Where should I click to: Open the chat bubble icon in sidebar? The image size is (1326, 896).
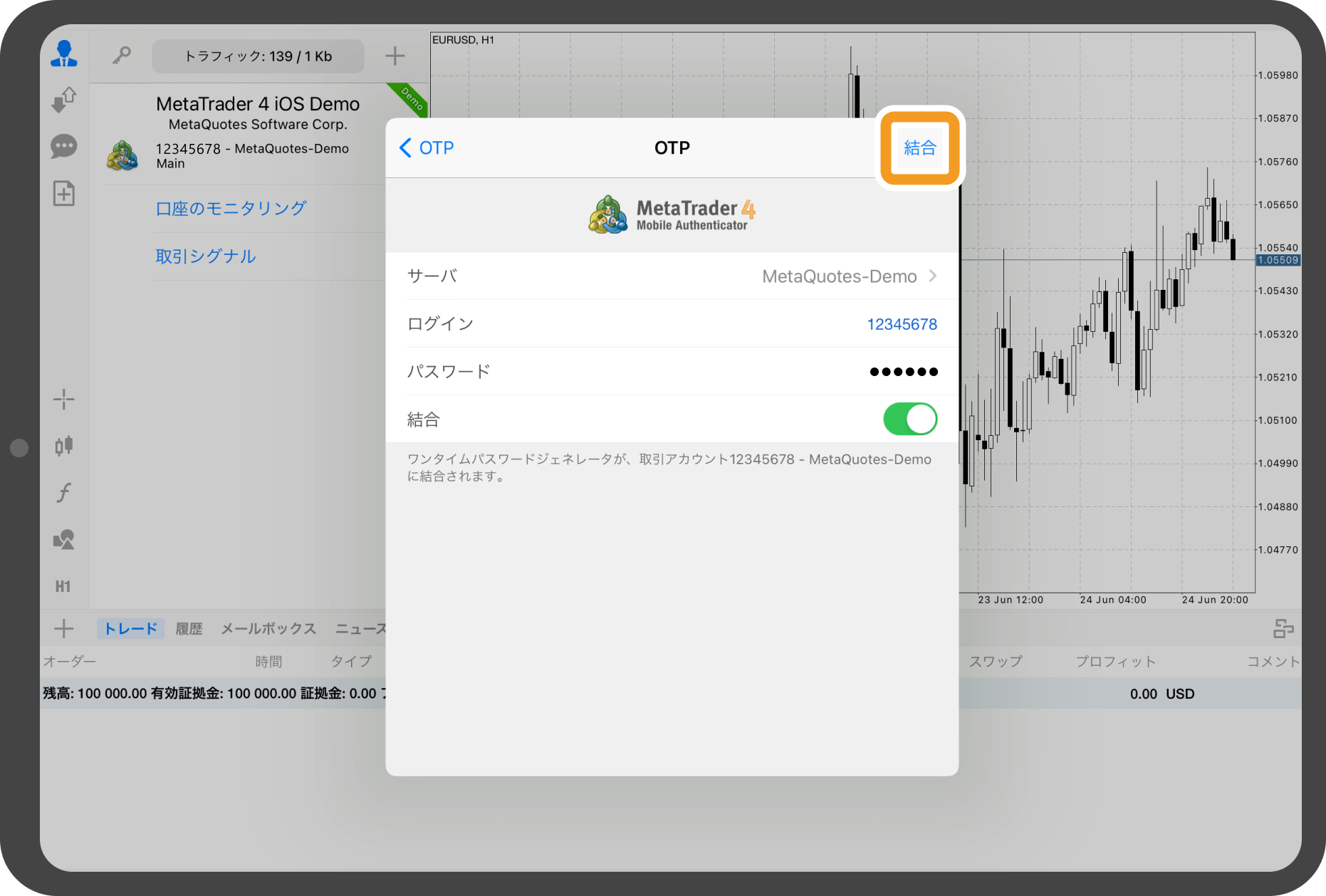point(64,147)
